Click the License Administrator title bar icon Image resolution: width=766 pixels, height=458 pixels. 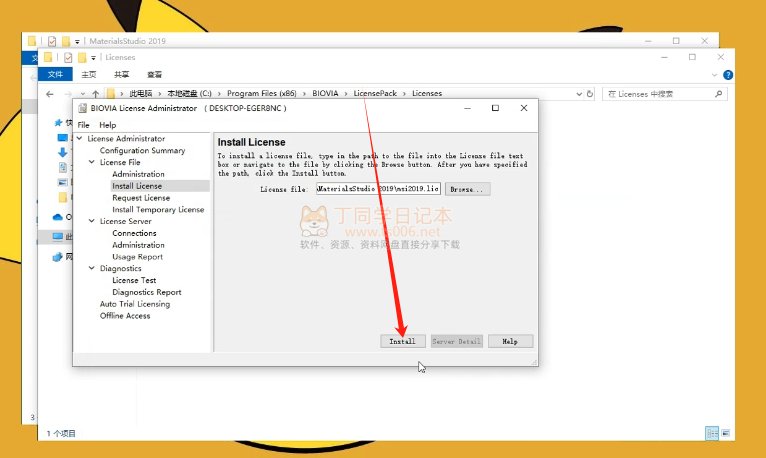[83, 108]
